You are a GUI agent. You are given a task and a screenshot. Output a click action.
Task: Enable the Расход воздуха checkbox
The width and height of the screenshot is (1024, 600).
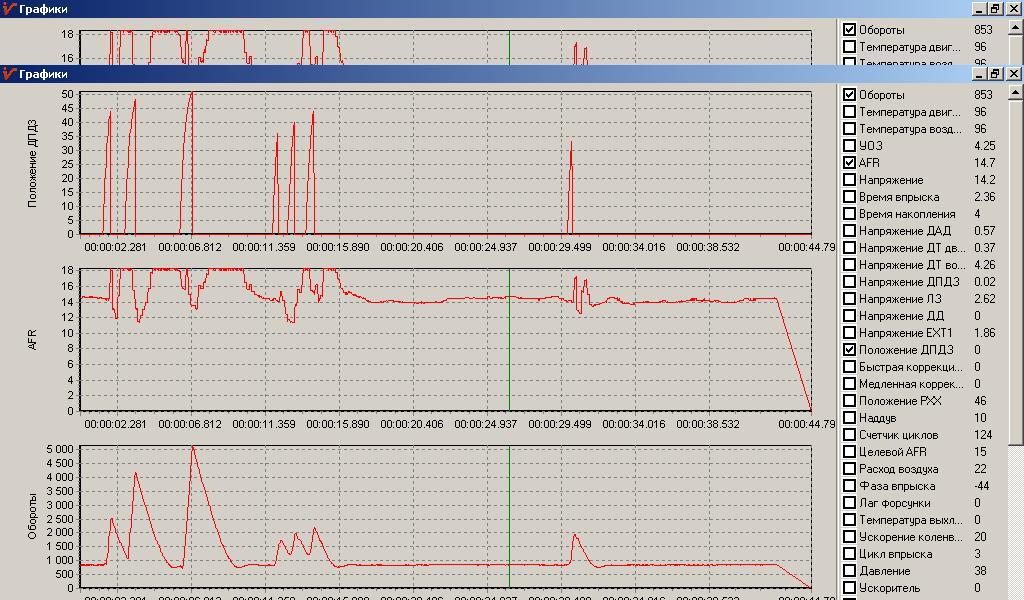tap(849, 468)
